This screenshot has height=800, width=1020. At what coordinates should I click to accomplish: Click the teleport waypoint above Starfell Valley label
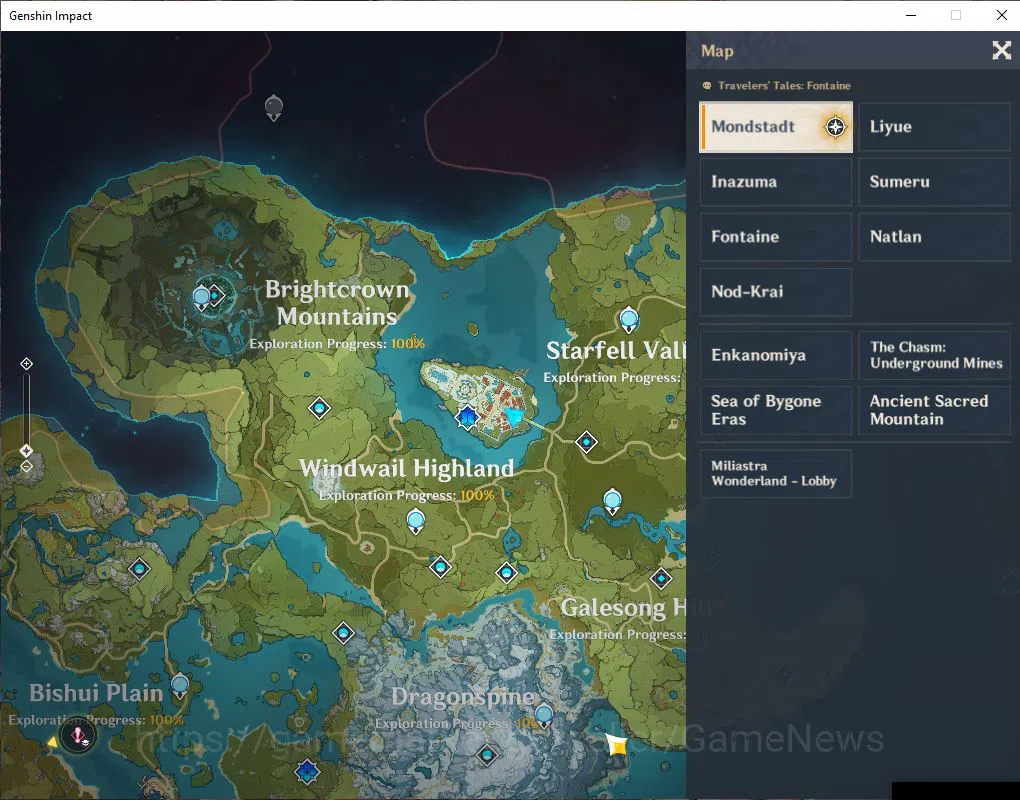click(x=628, y=319)
